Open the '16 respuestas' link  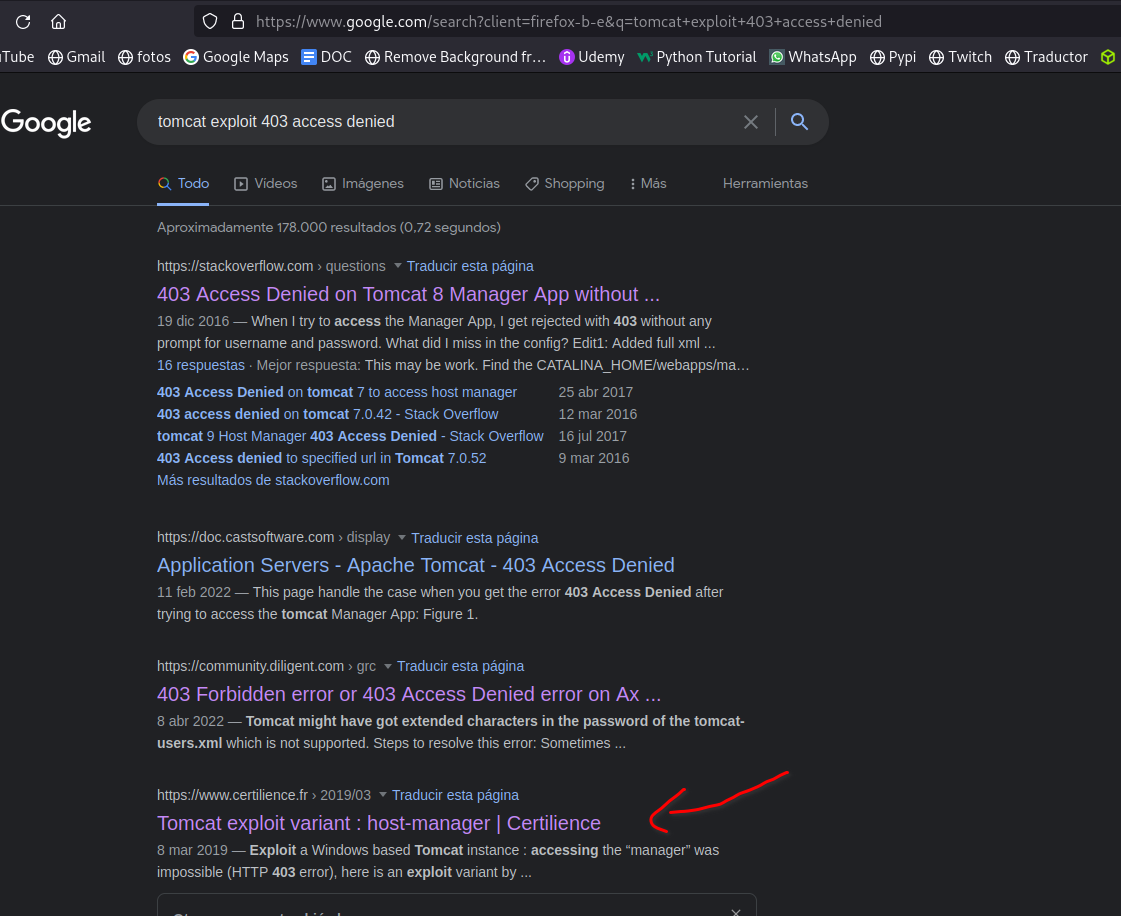coord(201,365)
